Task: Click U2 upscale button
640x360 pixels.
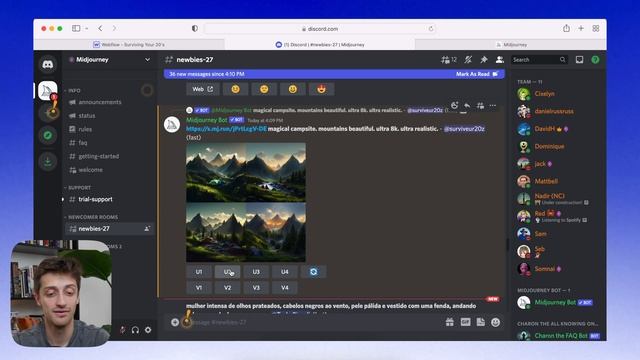Action: [x=227, y=272]
